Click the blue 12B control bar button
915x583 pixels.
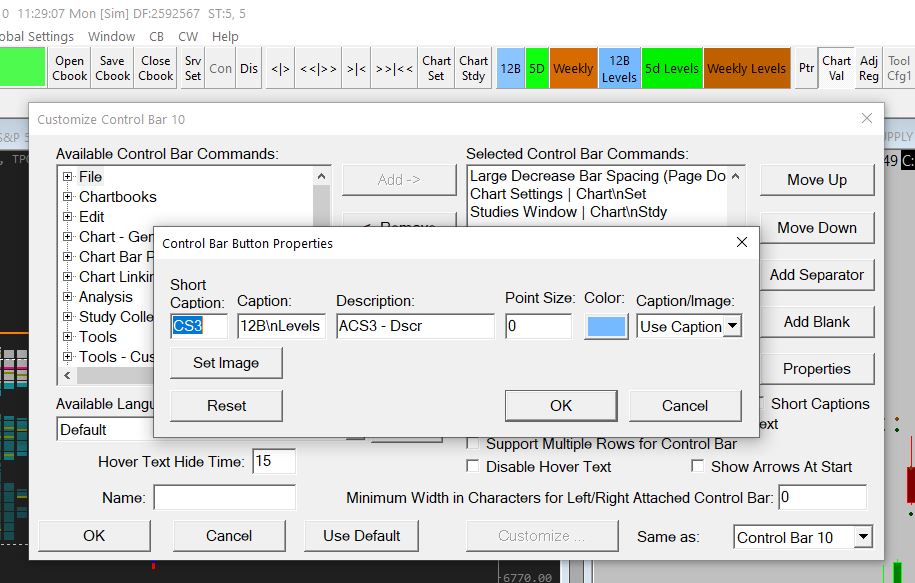[511, 68]
